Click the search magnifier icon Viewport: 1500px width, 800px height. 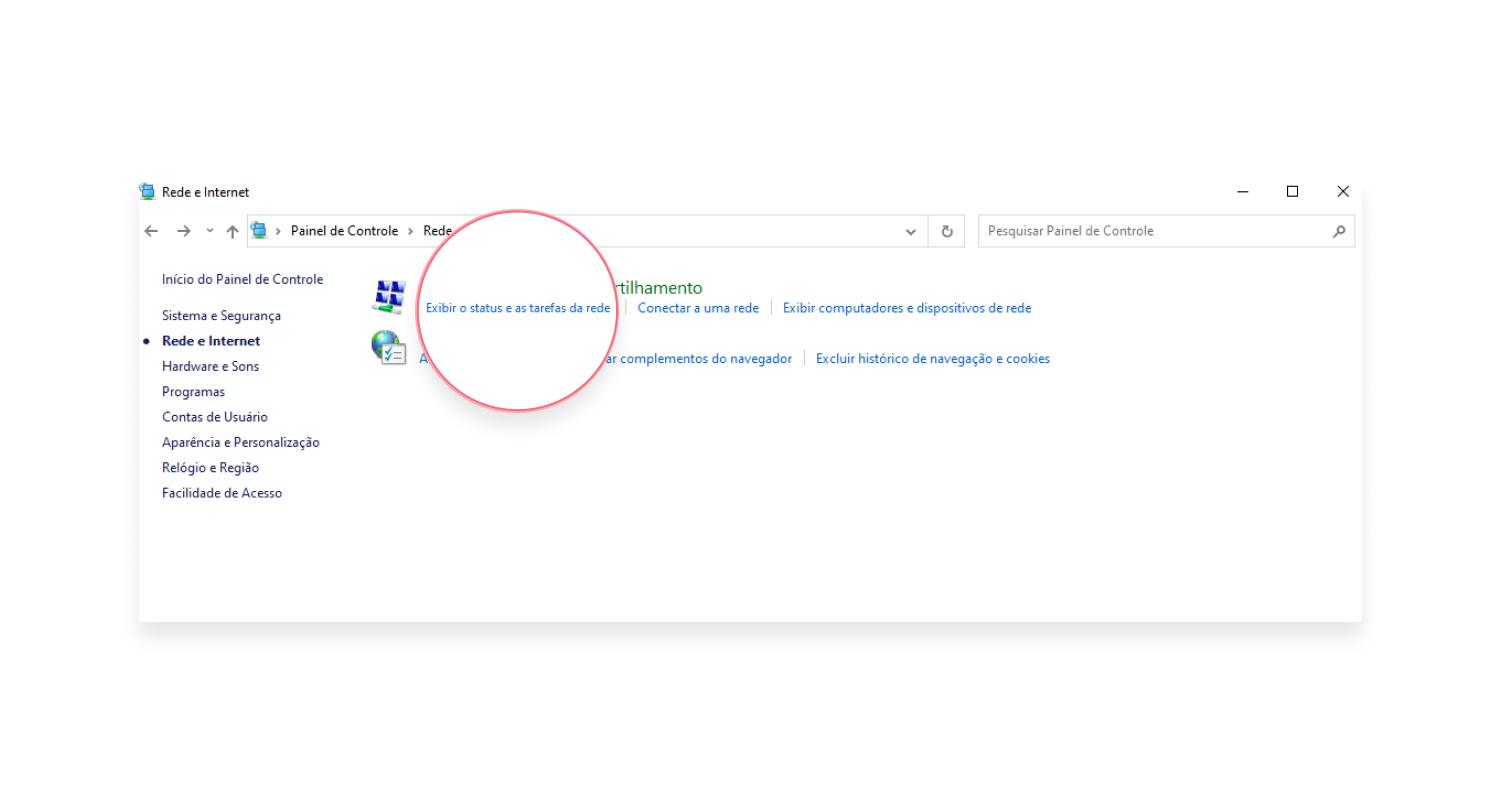click(1339, 231)
